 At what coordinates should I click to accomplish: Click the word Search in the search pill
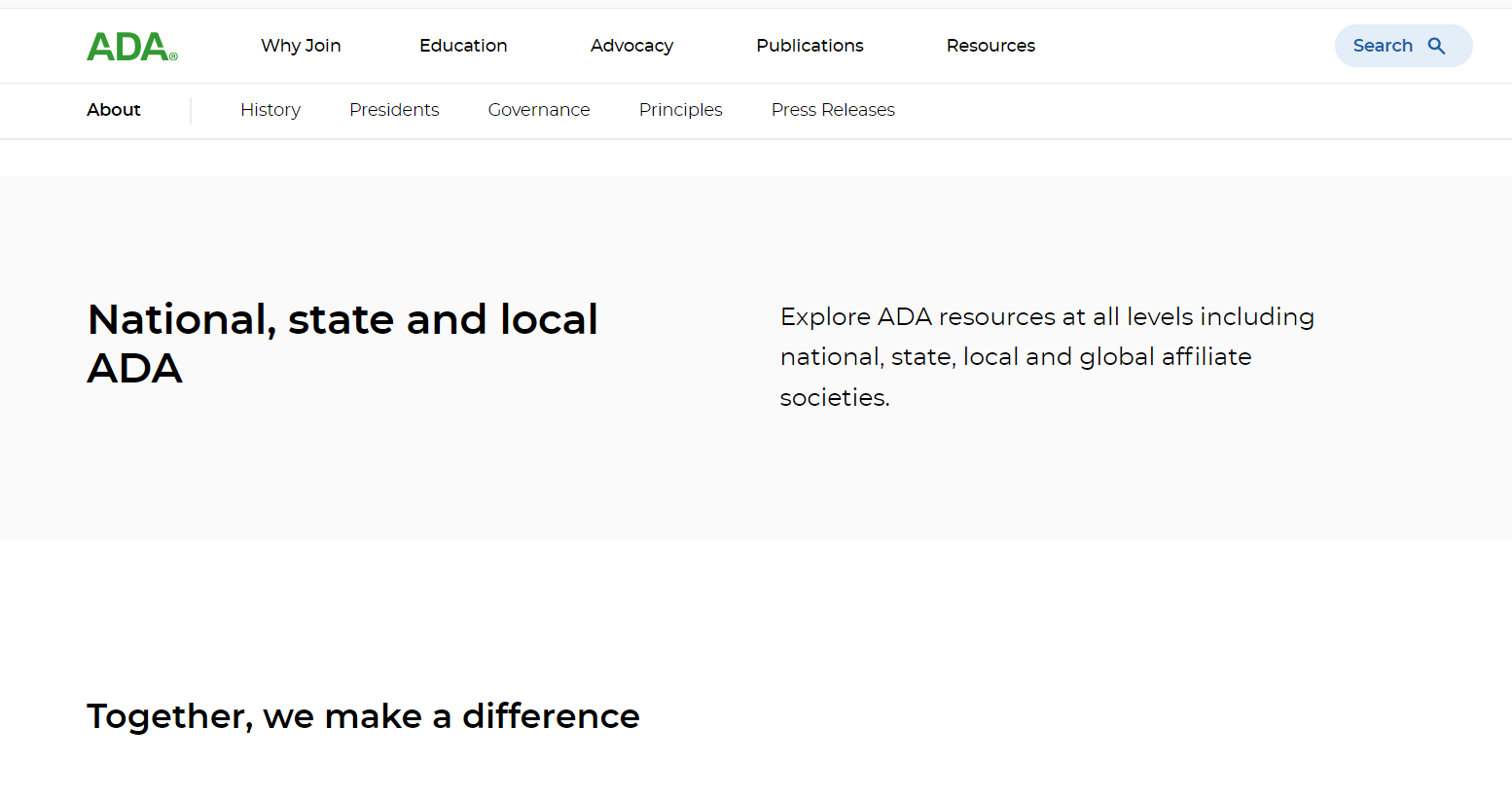coord(1383,46)
